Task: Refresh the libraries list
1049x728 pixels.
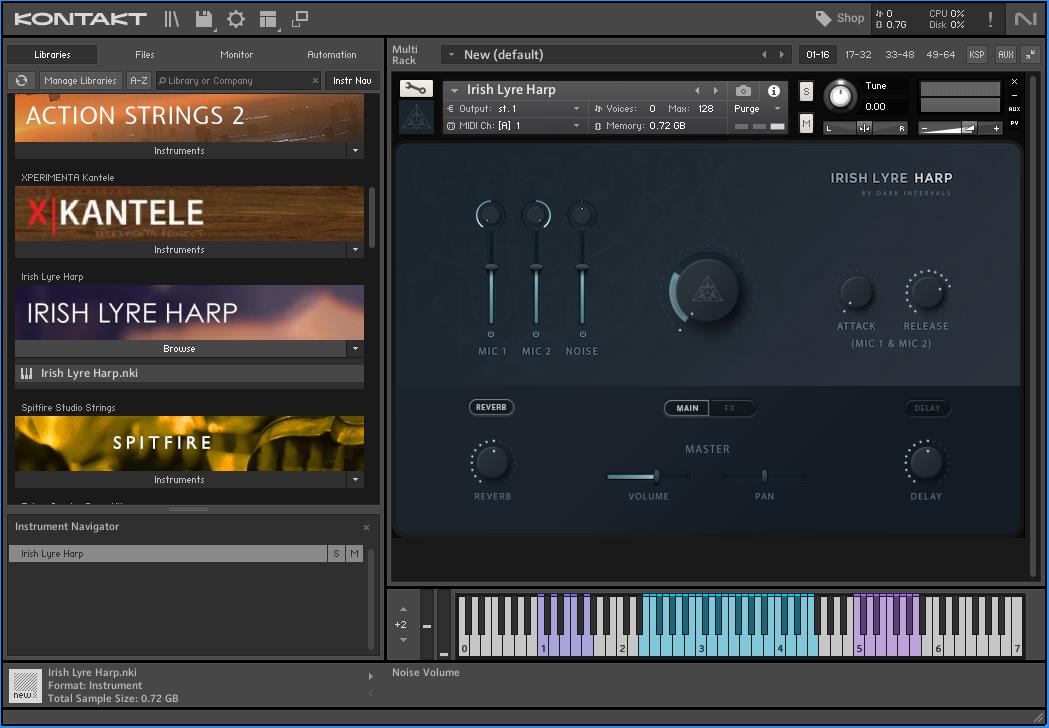Action: point(21,81)
